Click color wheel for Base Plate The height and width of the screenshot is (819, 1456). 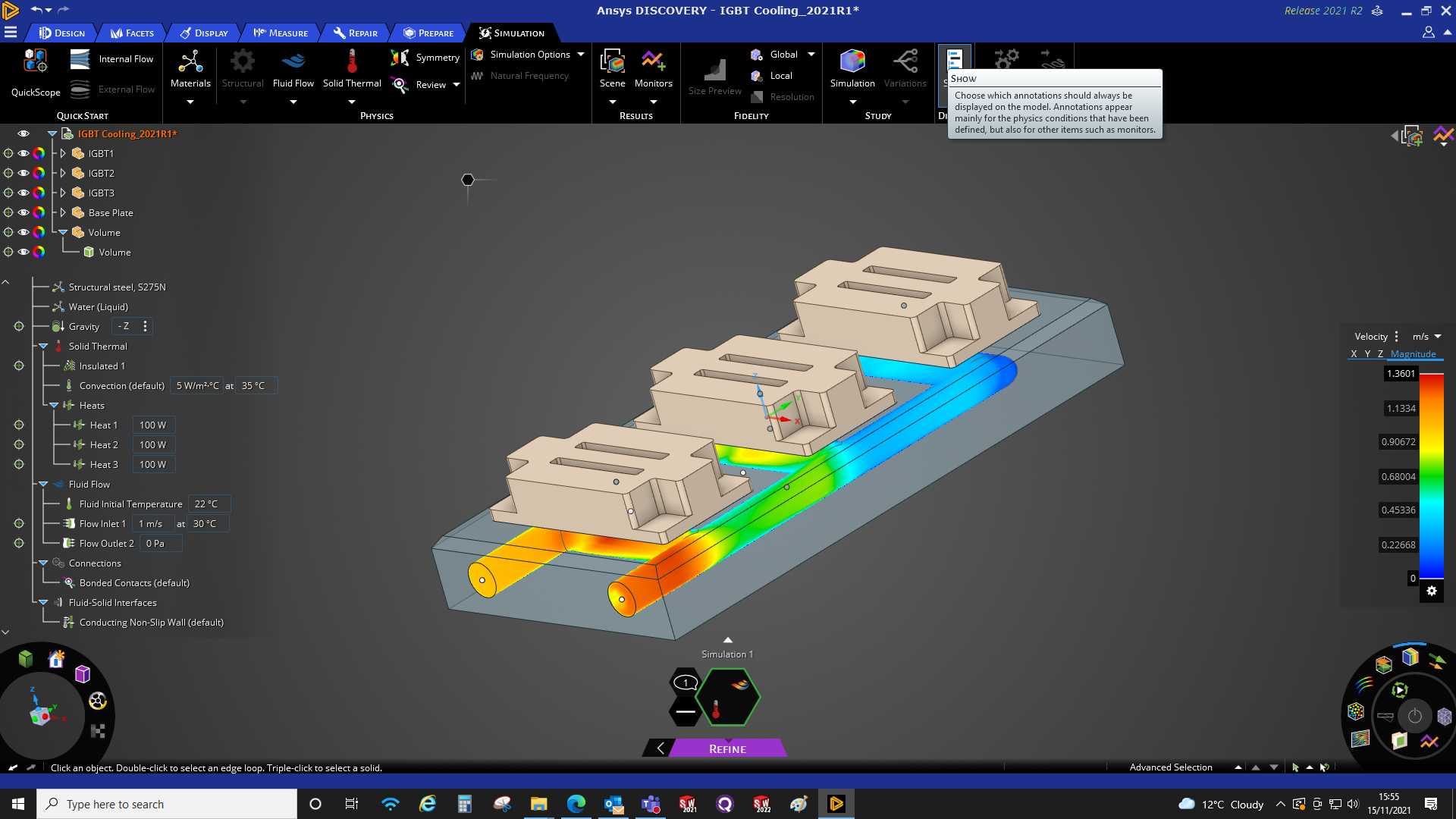(39, 212)
